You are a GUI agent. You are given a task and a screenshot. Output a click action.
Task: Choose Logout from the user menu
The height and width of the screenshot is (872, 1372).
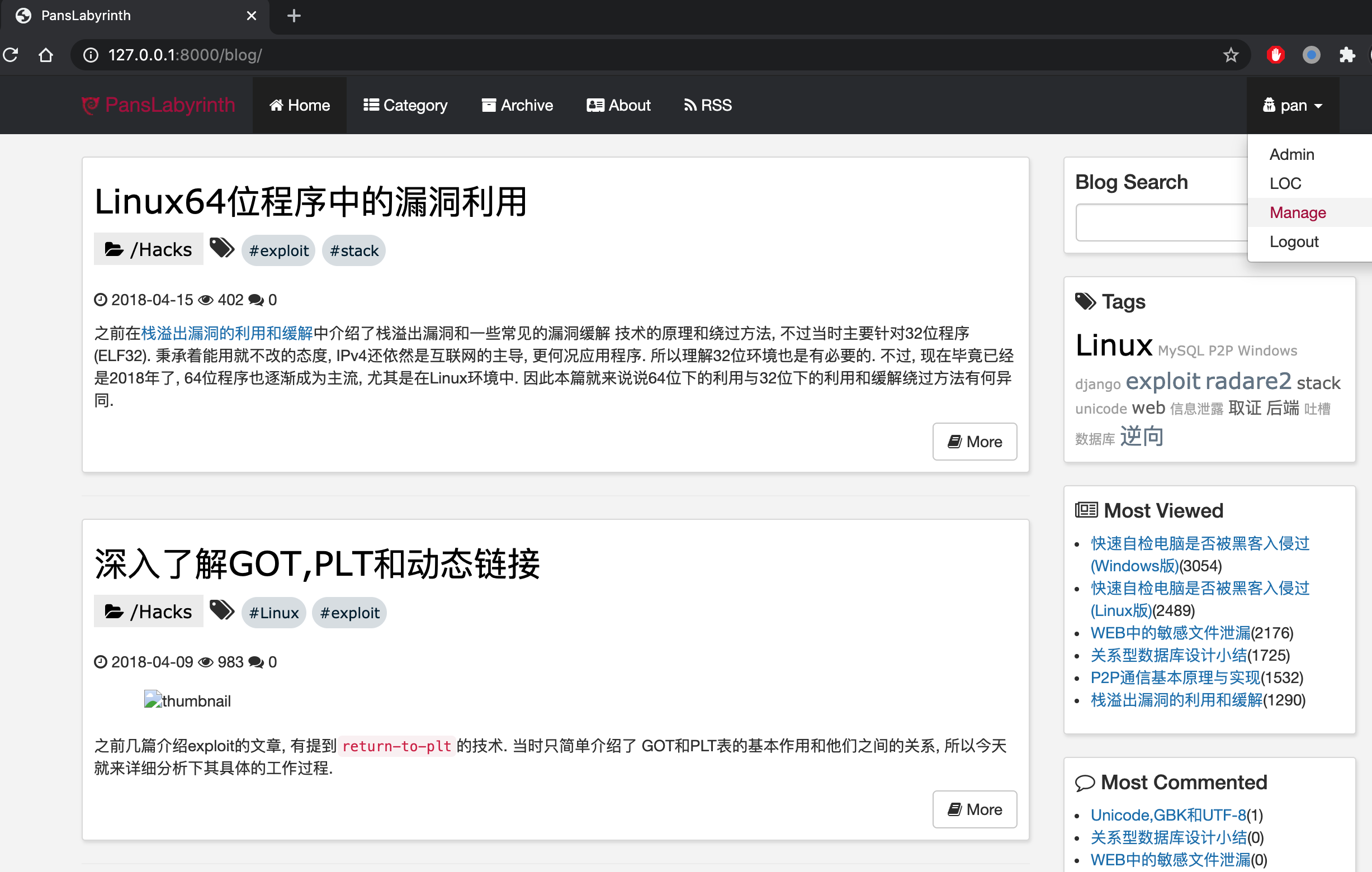[1309, 241]
